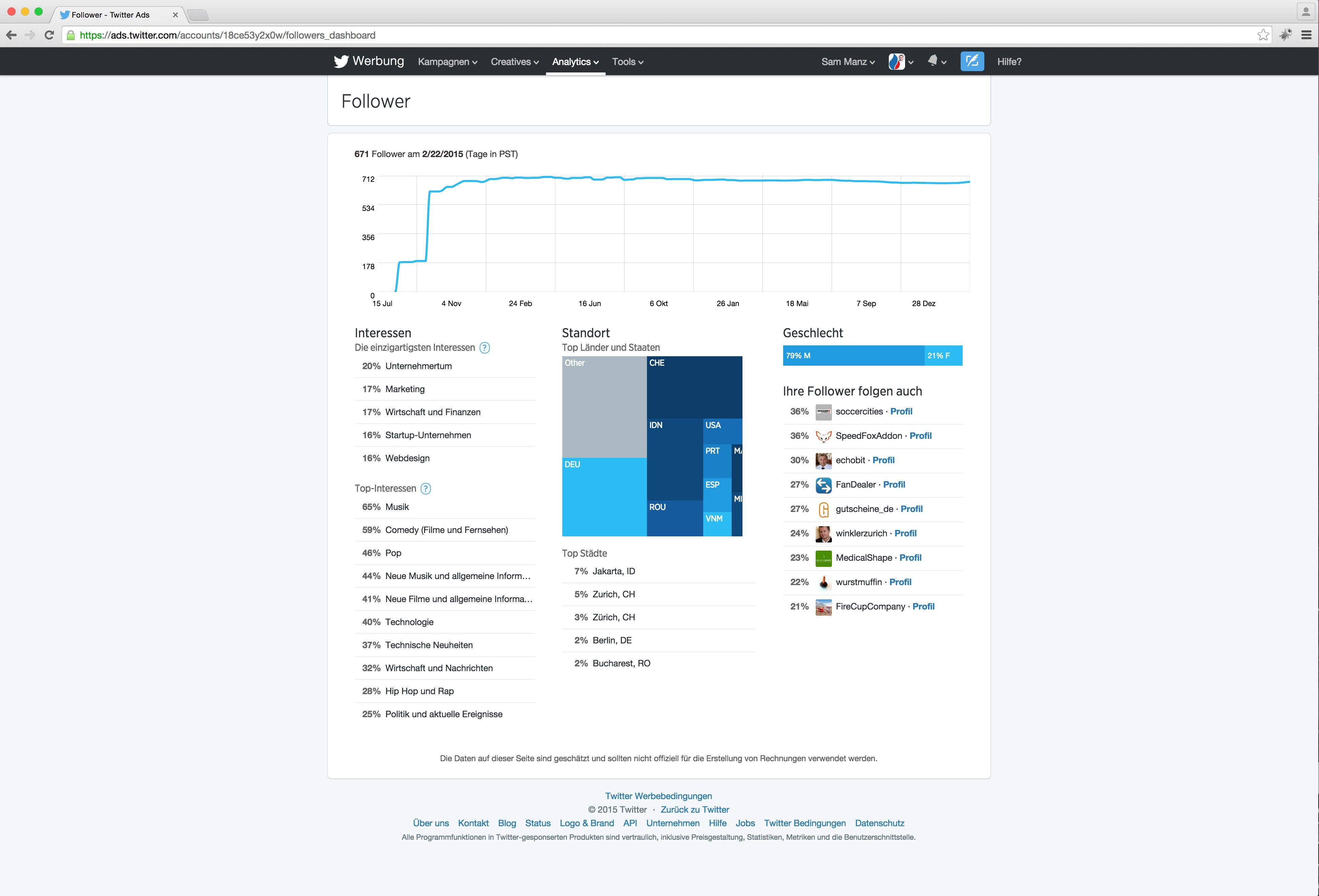Open the FanDealer Profil link

[894, 485]
